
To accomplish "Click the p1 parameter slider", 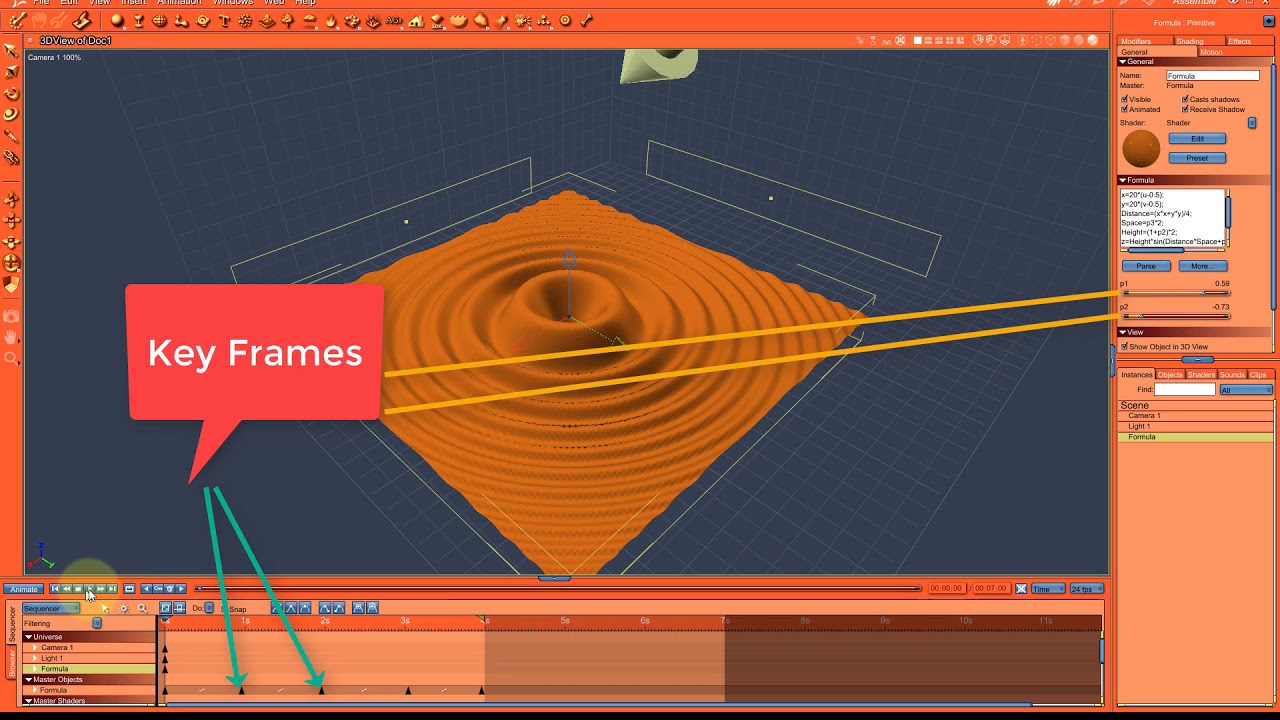I will [1176, 293].
